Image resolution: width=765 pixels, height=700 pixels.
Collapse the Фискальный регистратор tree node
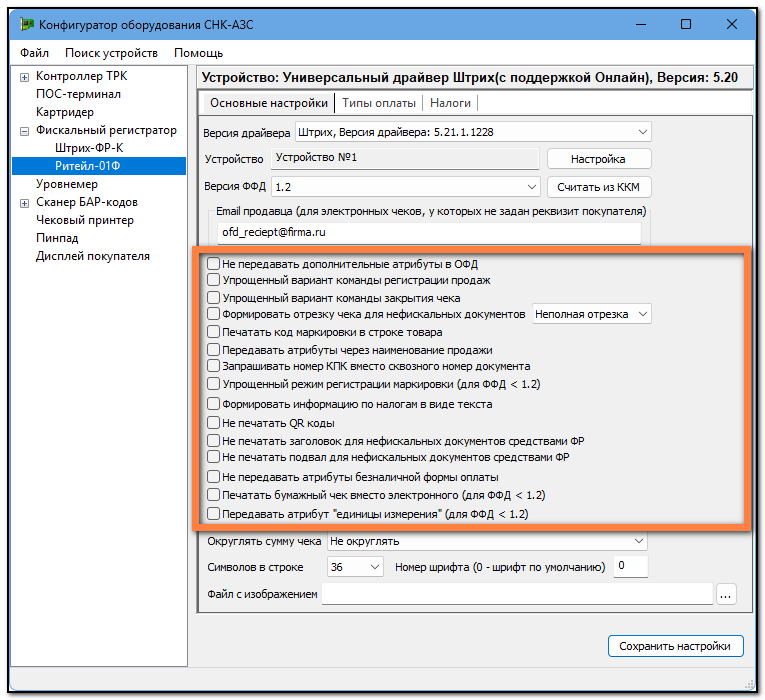pyautogui.click(x=24, y=131)
